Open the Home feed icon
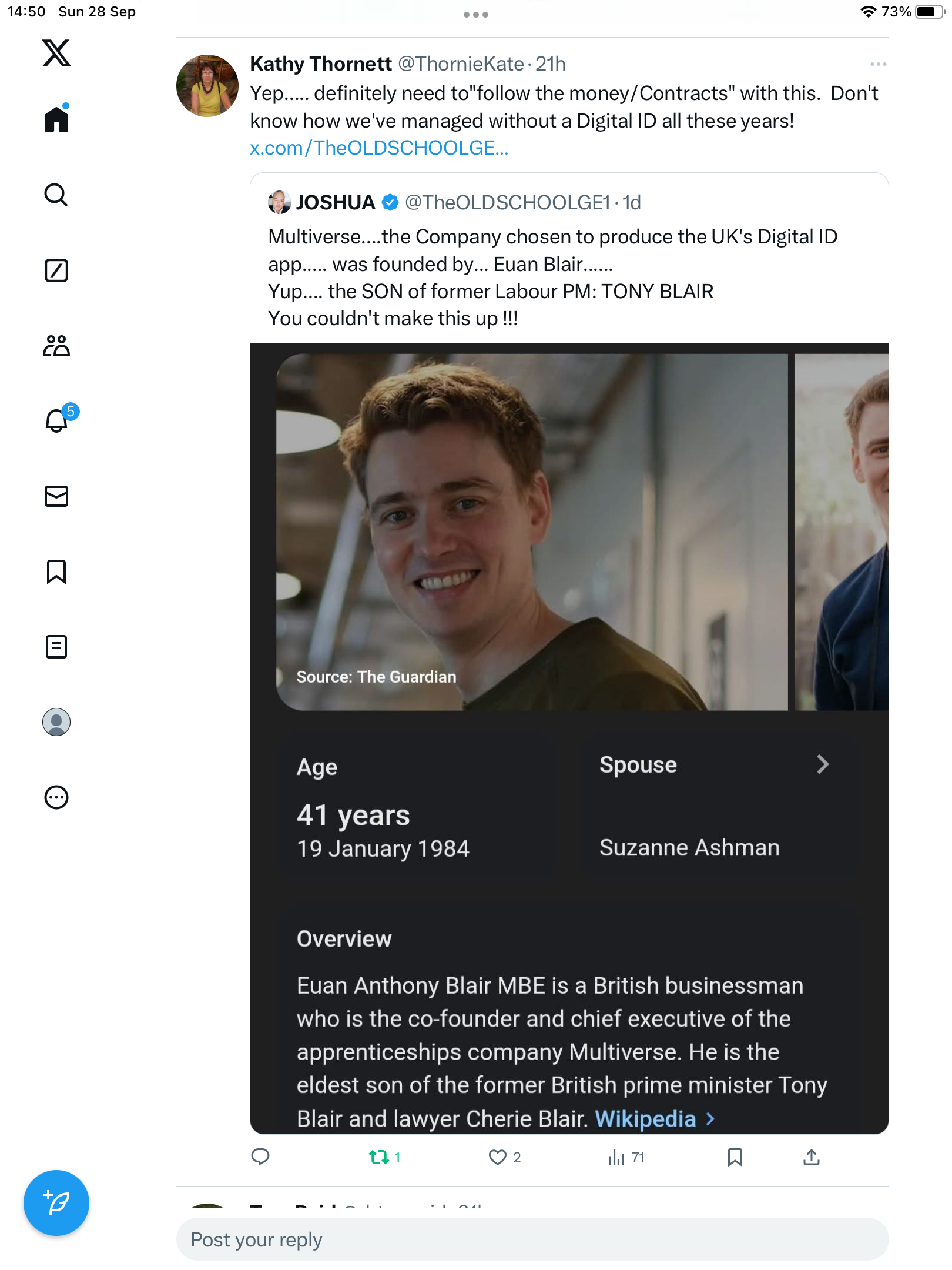This screenshot has width=952, height=1270. [x=56, y=119]
